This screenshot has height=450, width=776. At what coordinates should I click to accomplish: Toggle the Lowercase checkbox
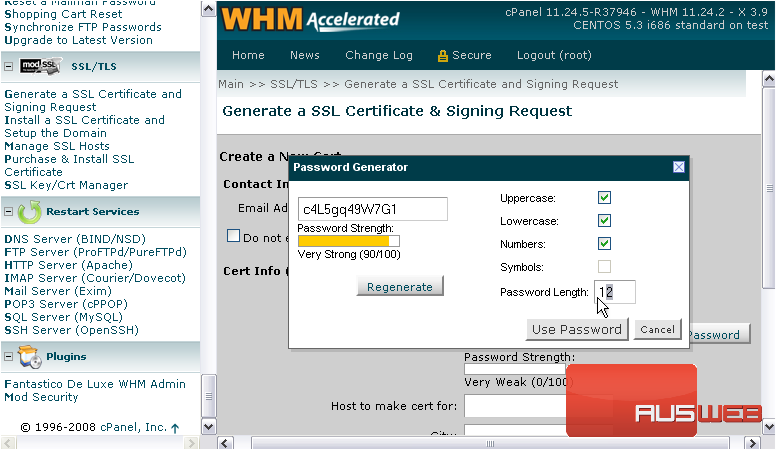tap(604, 220)
